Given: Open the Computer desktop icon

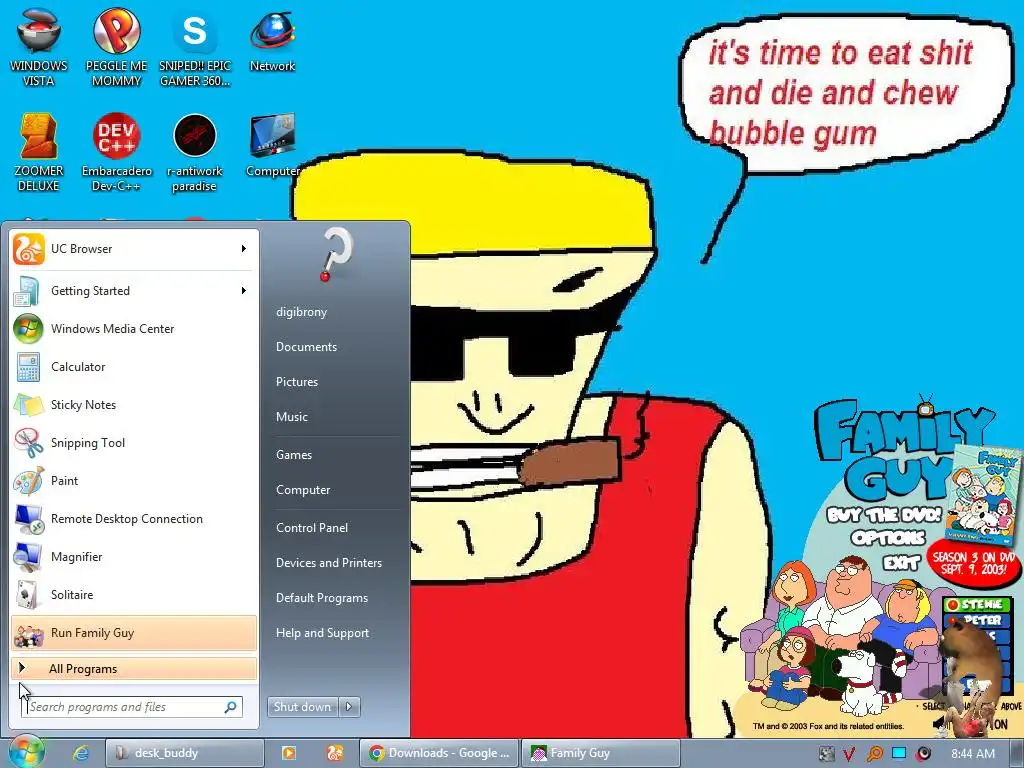Looking at the screenshot, I should pyautogui.click(x=272, y=145).
